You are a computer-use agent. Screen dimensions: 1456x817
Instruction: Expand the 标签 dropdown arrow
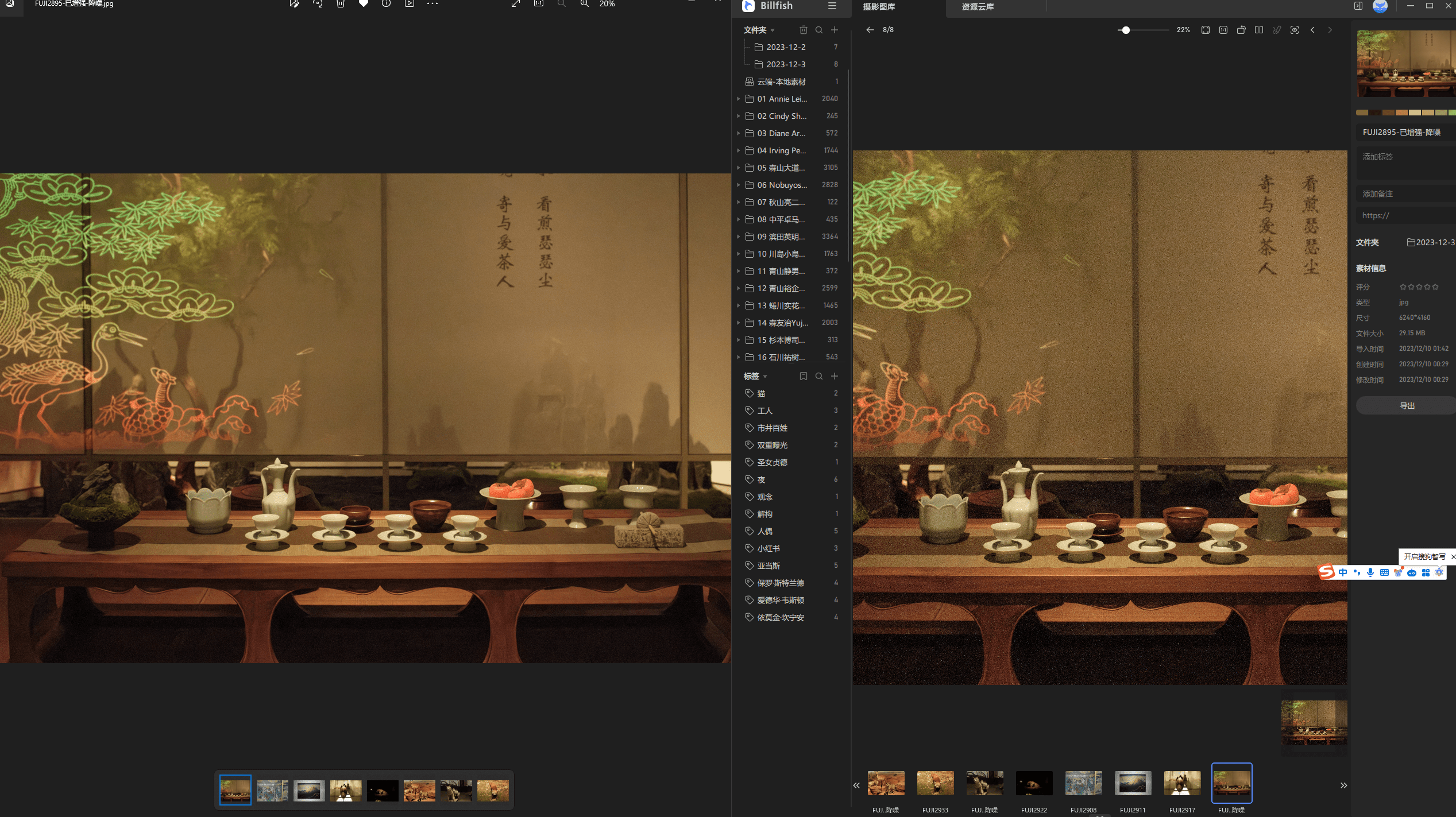(765, 377)
